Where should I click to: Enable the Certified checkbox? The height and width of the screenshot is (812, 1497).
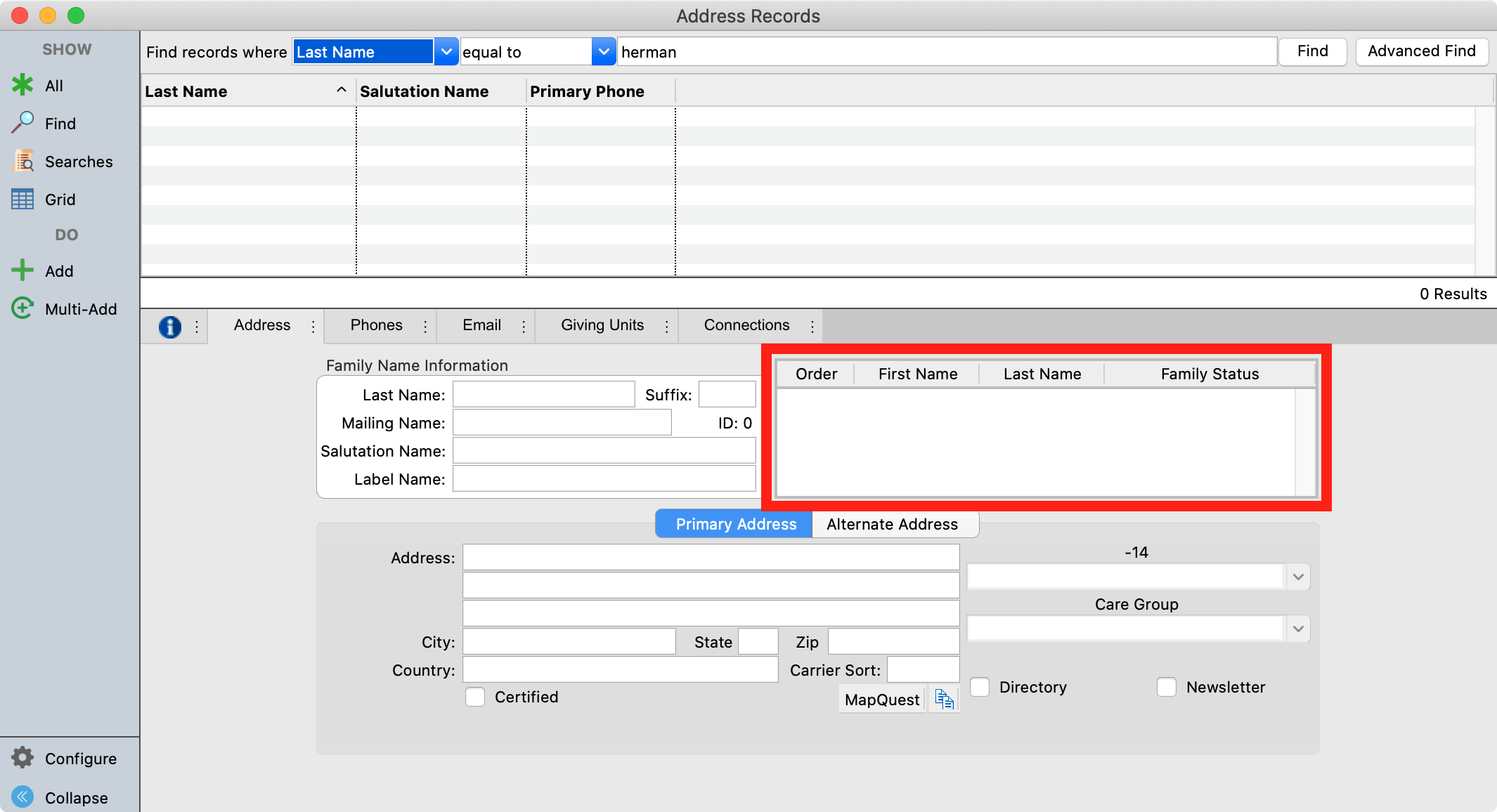475,697
